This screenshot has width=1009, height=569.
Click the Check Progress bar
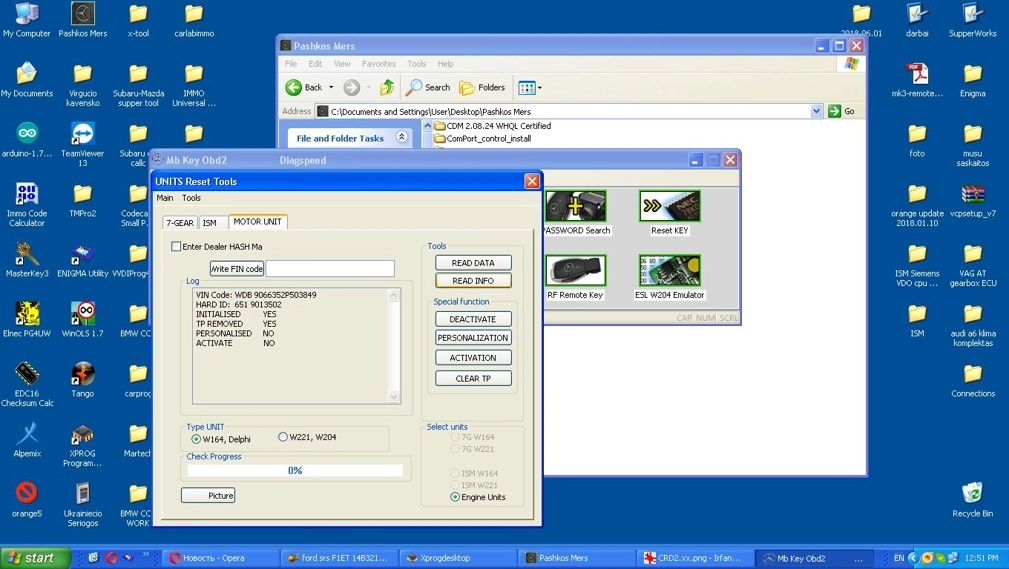point(295,471)
